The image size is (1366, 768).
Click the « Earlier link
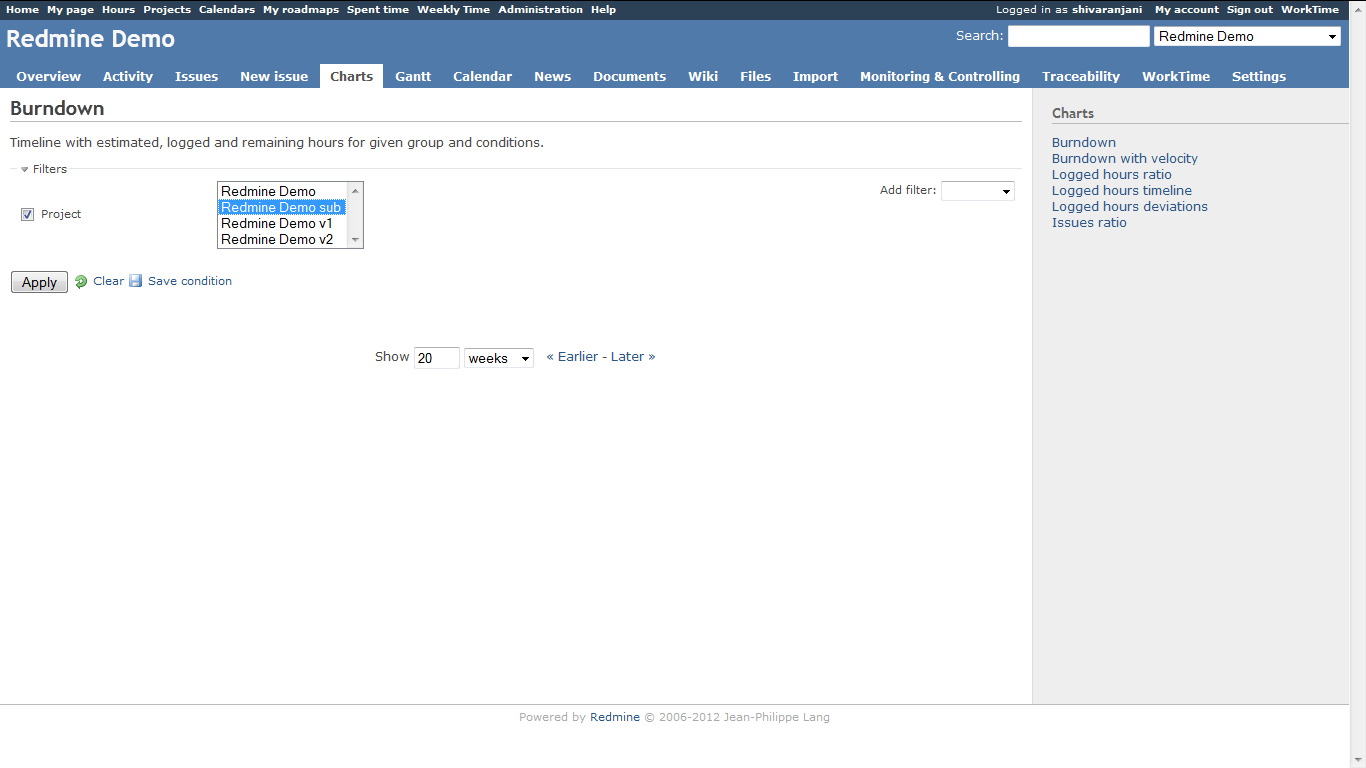[572, 356]
